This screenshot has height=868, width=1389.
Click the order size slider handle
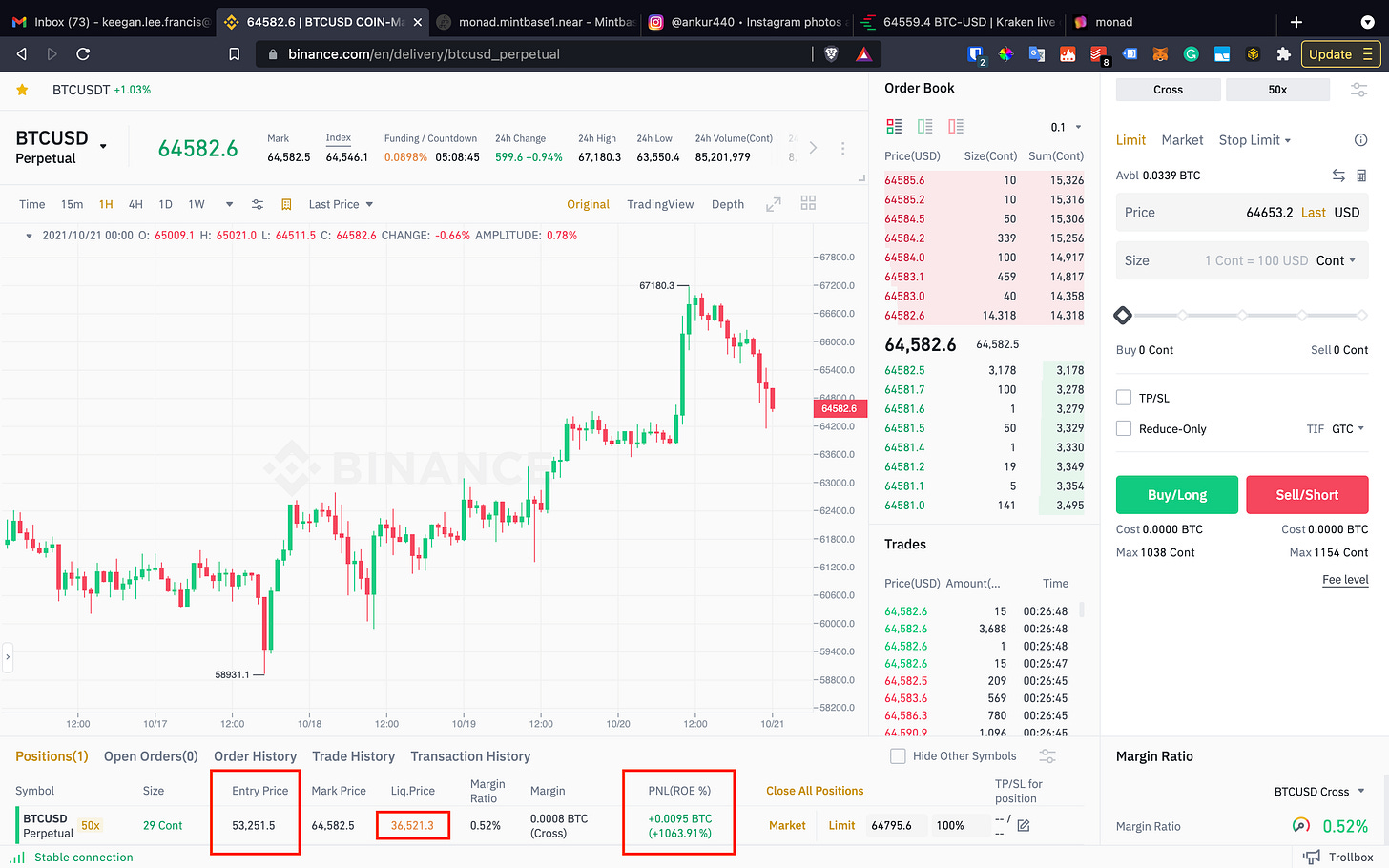point(1123,315)
